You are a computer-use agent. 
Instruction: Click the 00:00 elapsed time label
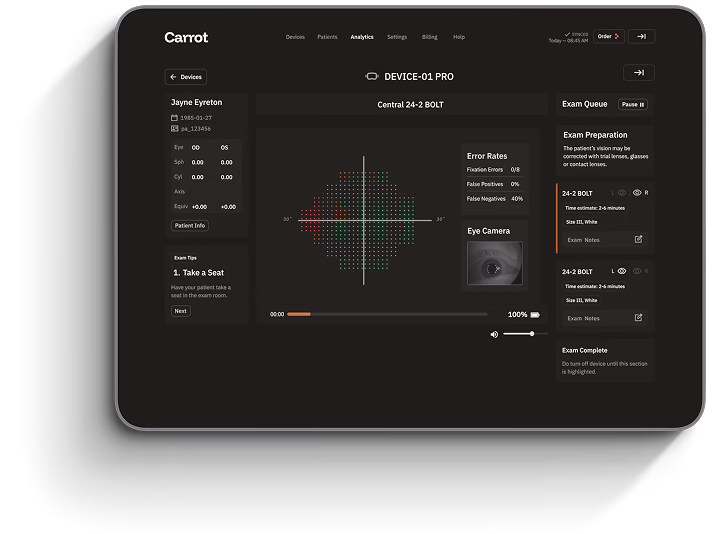point(277,314)
